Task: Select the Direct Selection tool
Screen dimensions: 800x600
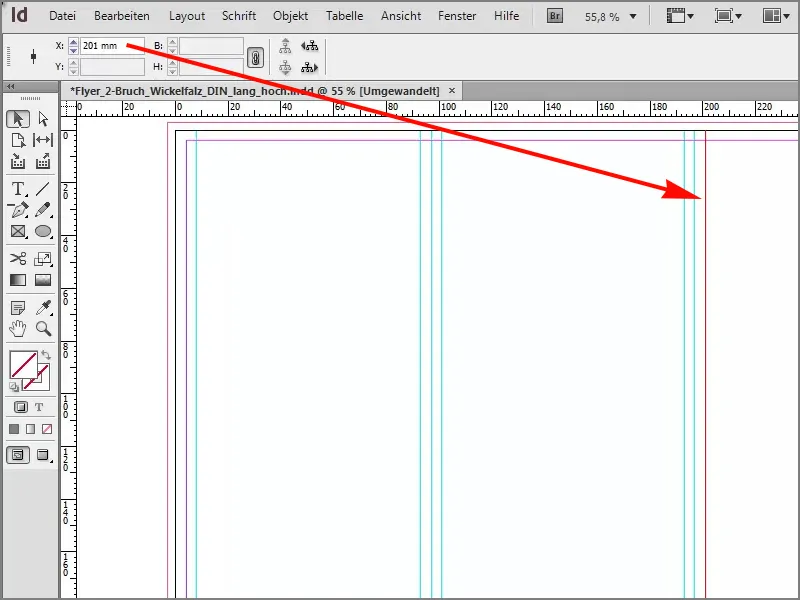Action: (43, 119)
